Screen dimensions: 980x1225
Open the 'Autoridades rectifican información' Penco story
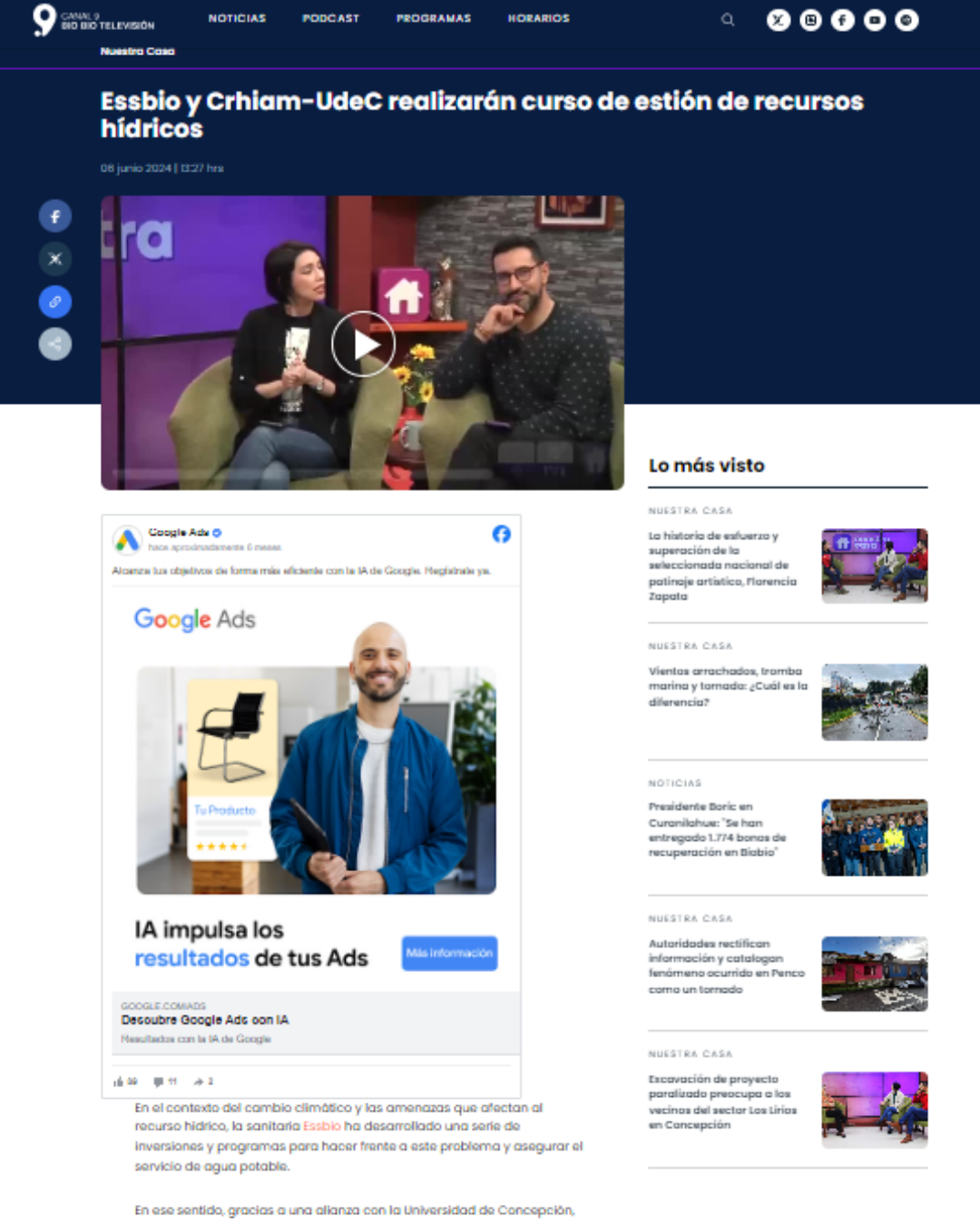pyautogui.click(x=726, y=965)
